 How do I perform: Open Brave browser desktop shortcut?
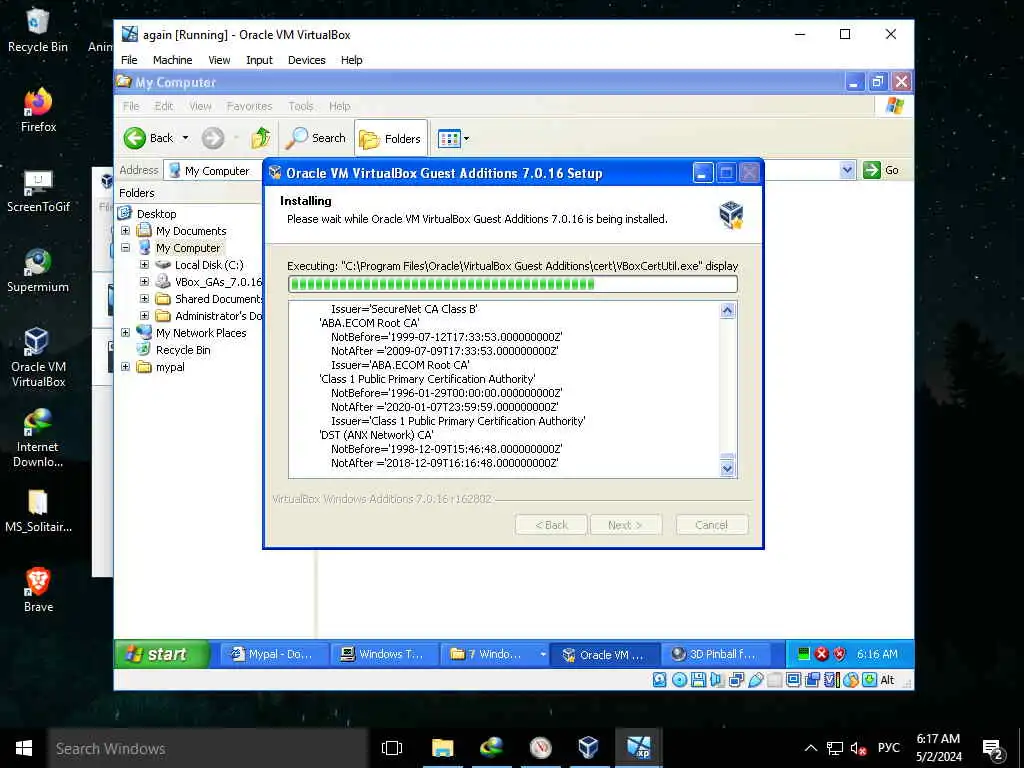(38, 590)
